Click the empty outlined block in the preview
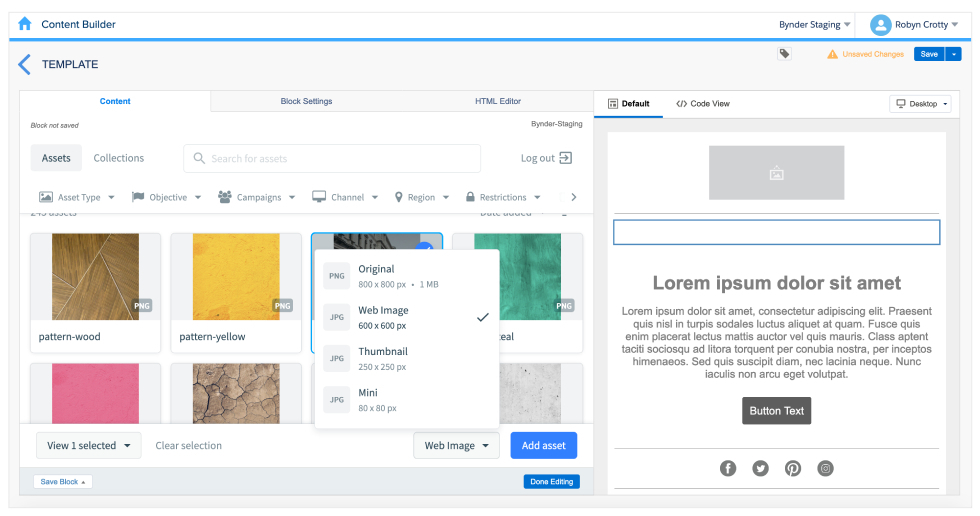The width and height of the screenshot is (980, 516). pos(776,232)
